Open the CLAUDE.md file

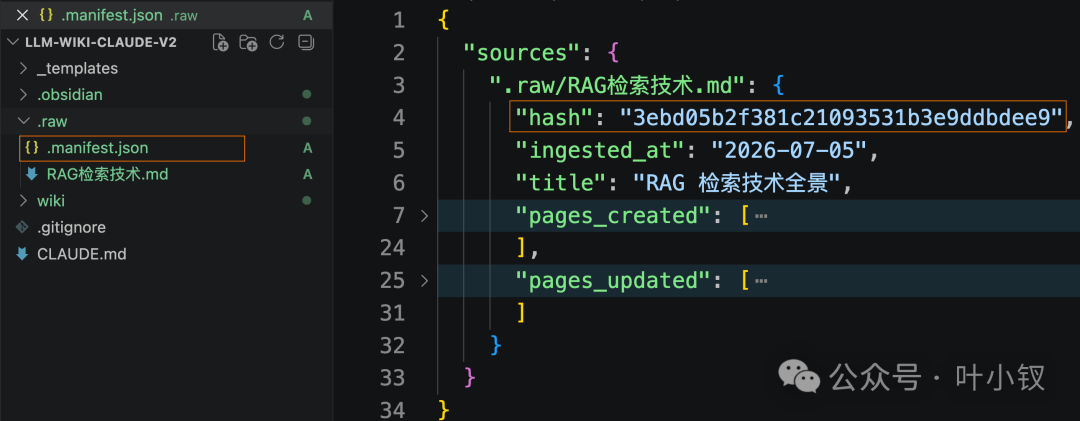81,254
